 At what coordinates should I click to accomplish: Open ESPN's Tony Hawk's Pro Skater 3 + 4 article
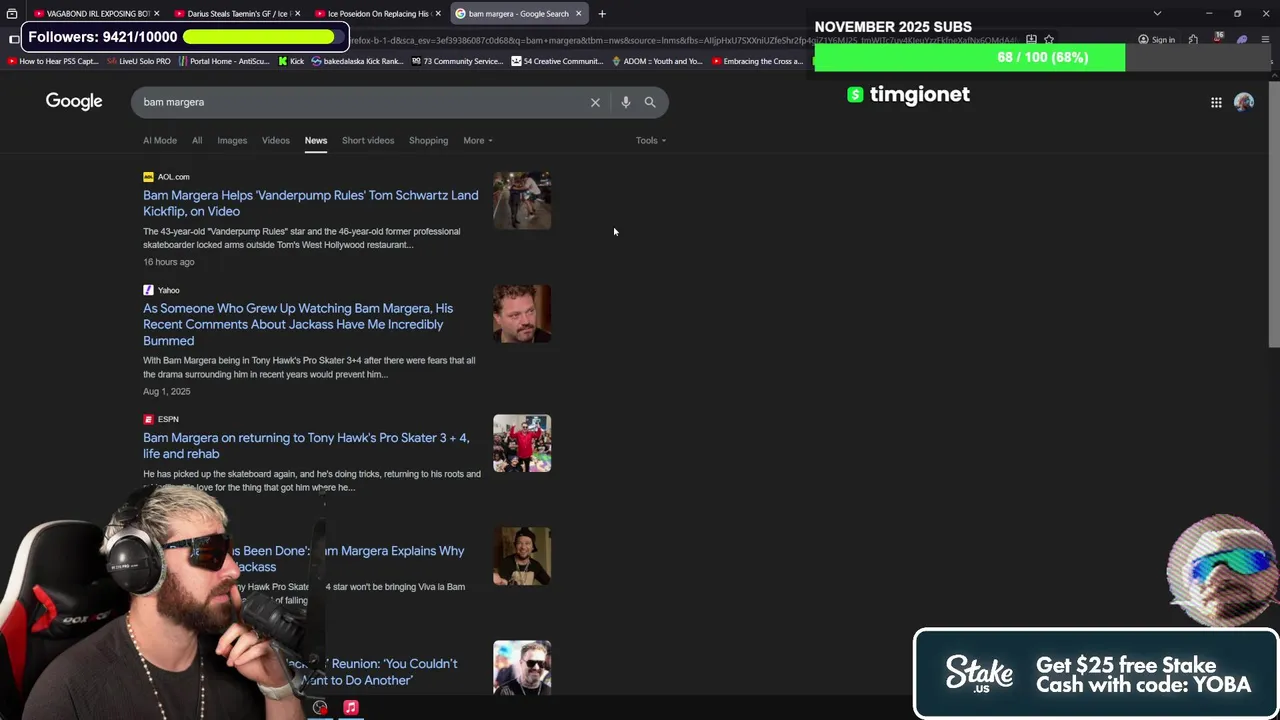(x=306, y=445)
